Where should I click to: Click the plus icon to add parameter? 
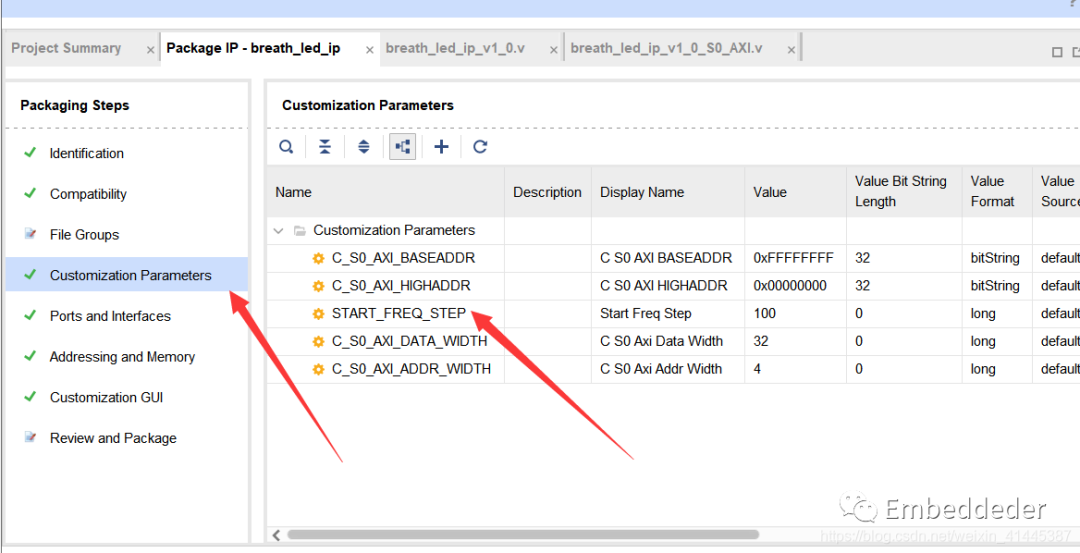441,147
